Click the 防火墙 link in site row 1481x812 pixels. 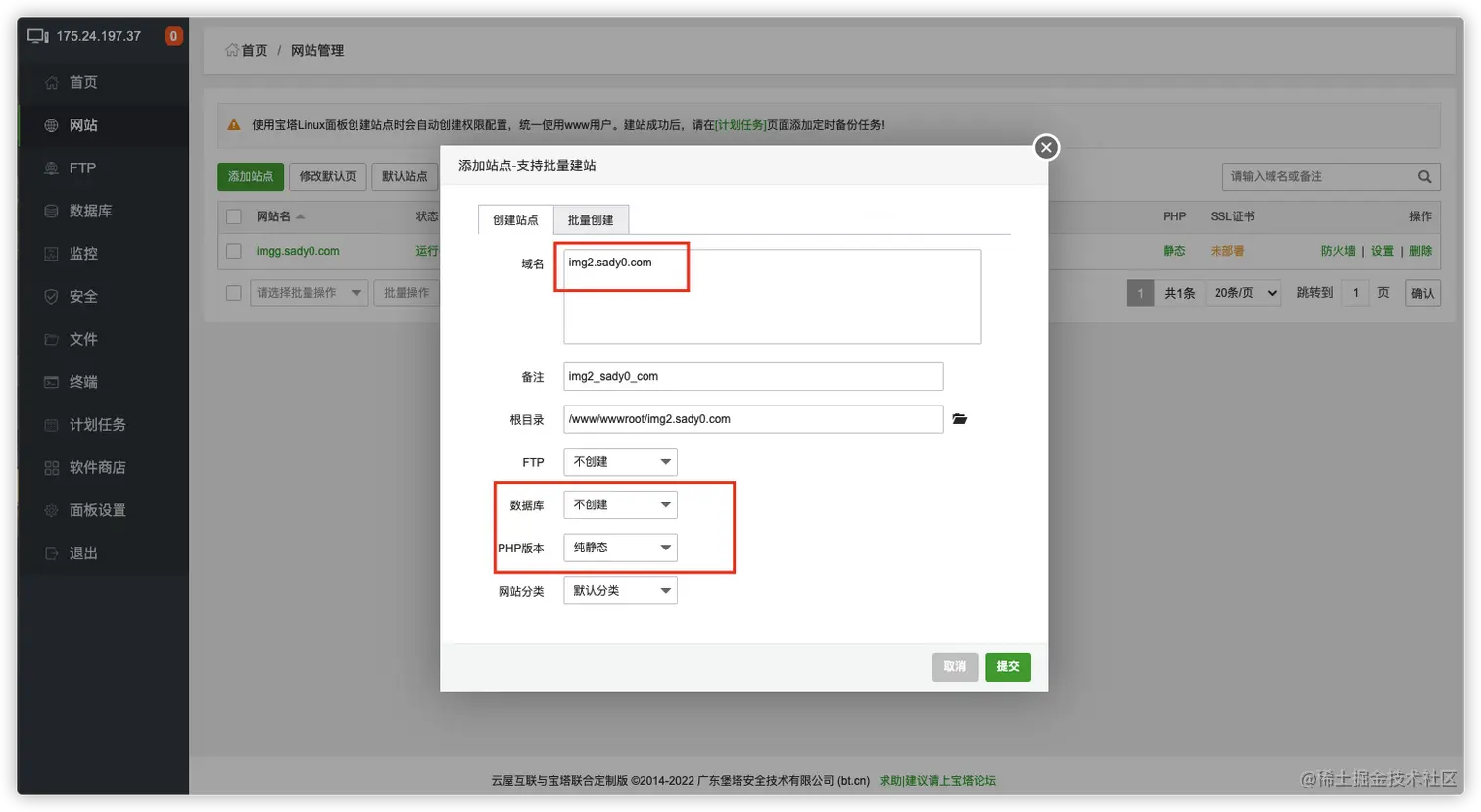click(1338, 251)
